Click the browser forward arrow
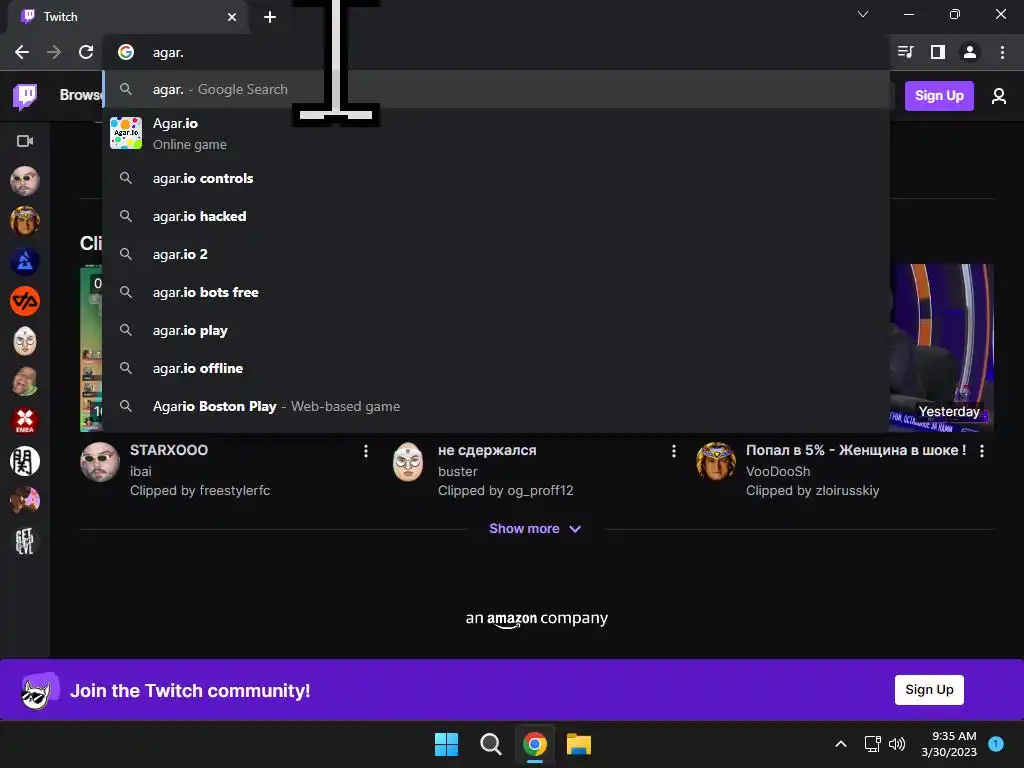The width and height of the screenshot is (1024, 768). pyautogui.click(x=54, y=52)
